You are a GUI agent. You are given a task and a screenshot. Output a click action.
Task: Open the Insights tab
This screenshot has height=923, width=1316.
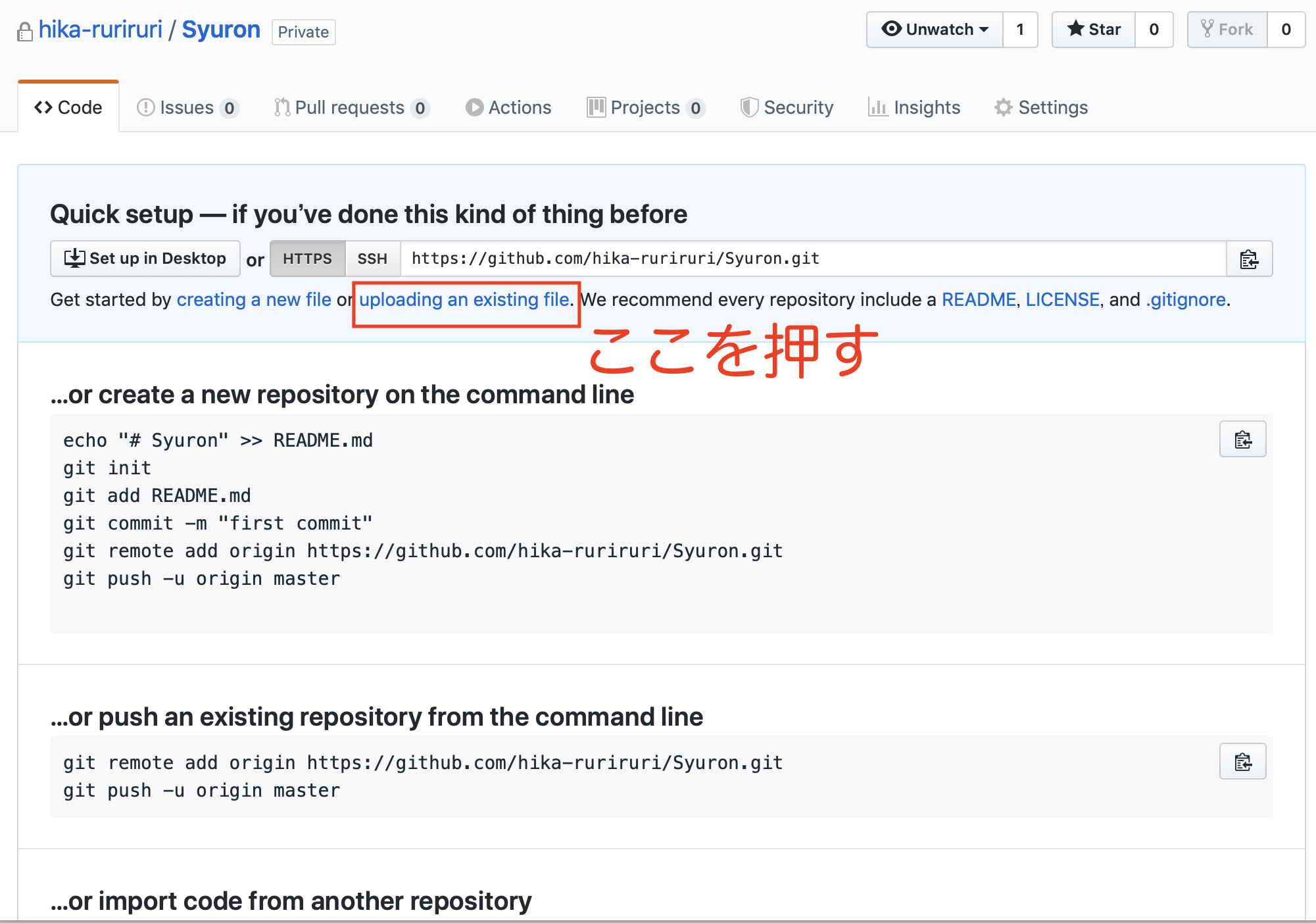point(914,107)
